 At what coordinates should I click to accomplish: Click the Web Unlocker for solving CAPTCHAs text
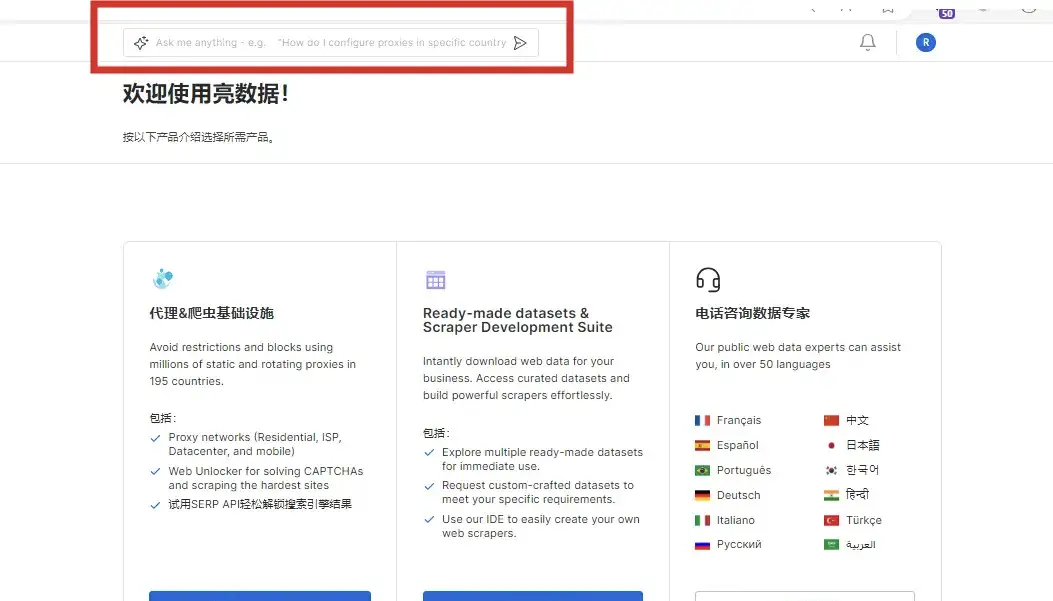[x=266, y=478]
